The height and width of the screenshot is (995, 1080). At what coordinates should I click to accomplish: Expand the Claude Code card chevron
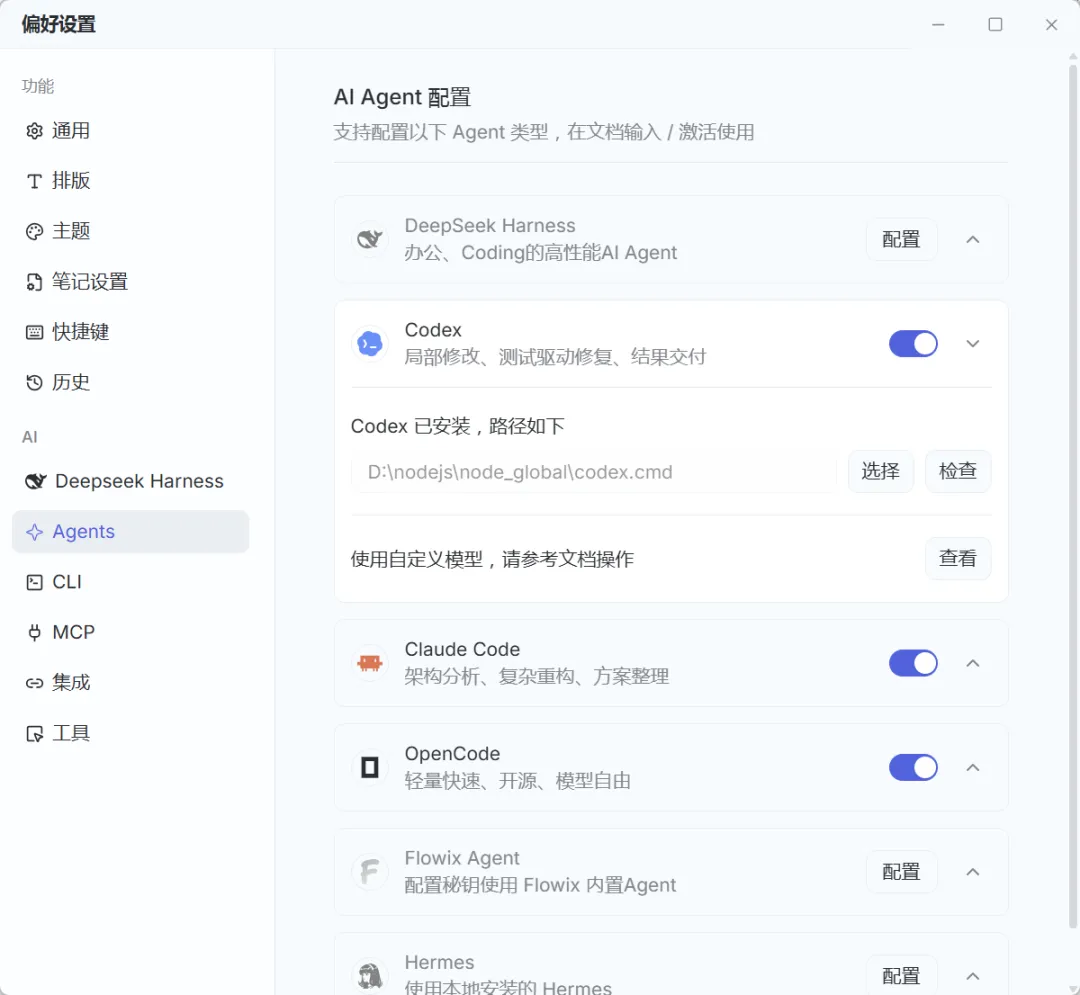coord(973,663)
